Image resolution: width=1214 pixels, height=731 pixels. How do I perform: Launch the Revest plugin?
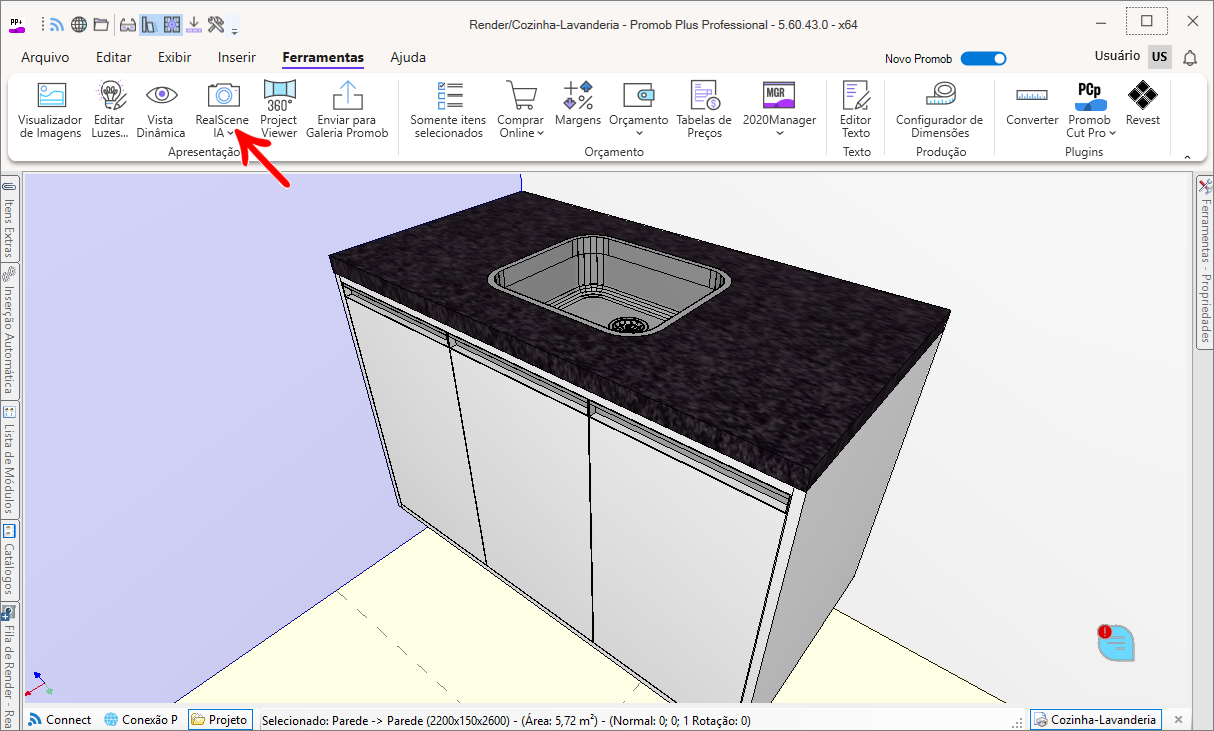click(1143, 104)
